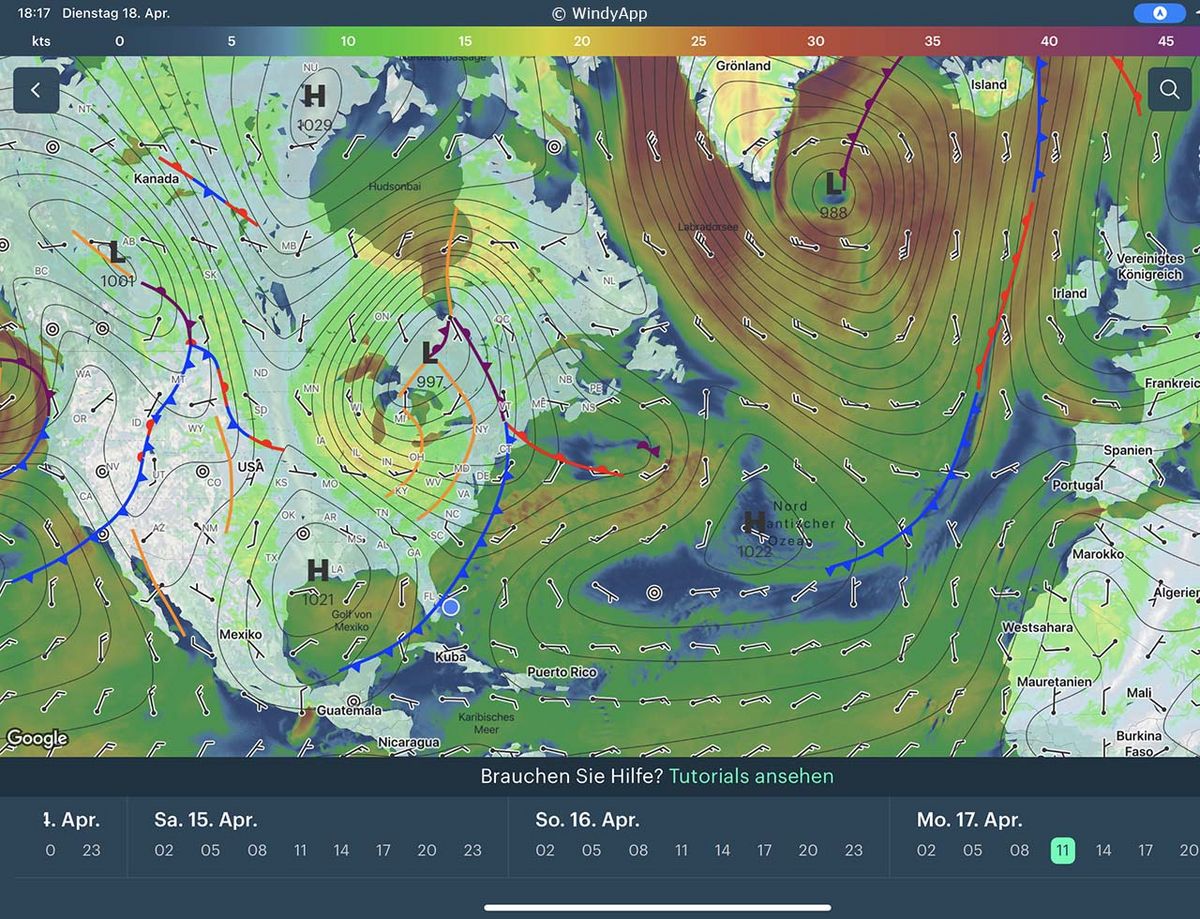Tap the low pressure L 988 marker
Image resolution: width=1200 pixels, height=919 pixels.
point(833,195)
